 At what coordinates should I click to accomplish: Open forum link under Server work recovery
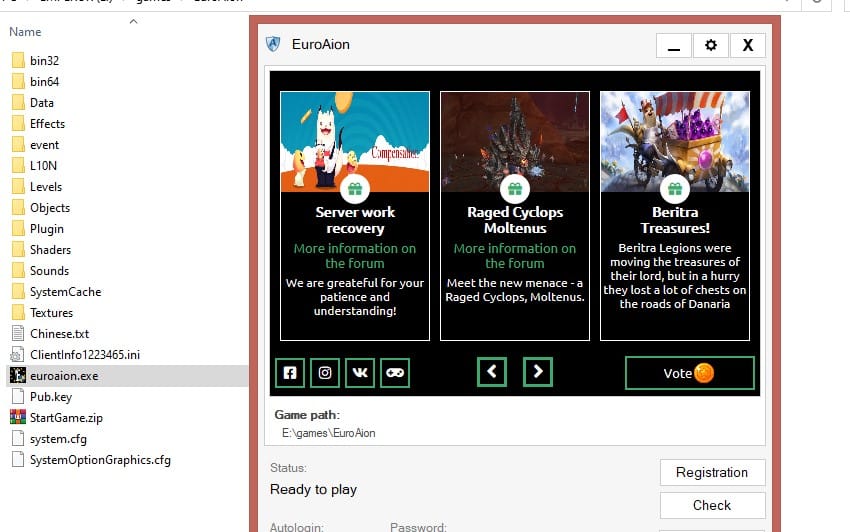point(355,256)
